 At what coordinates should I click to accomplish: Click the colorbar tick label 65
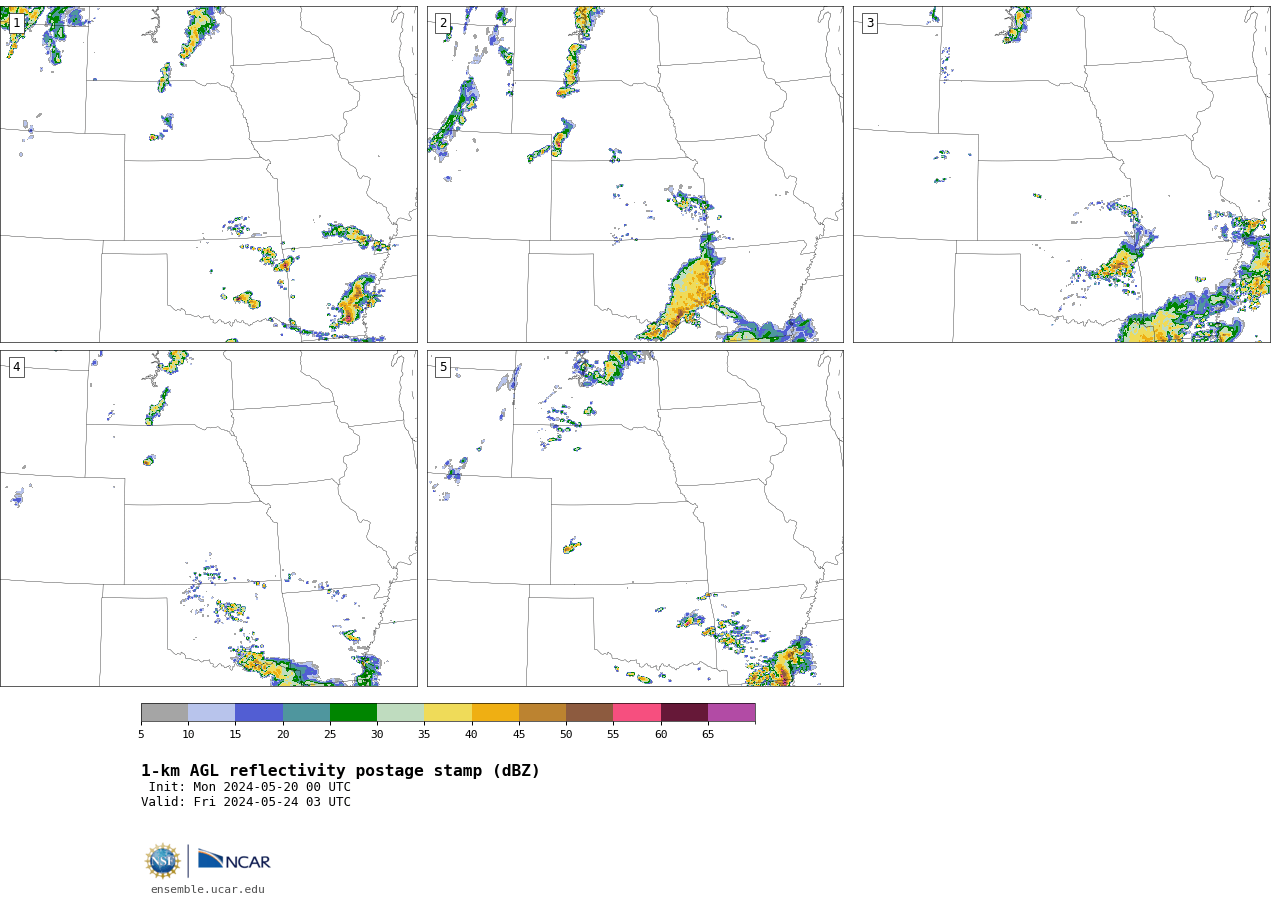pos(708,735)
